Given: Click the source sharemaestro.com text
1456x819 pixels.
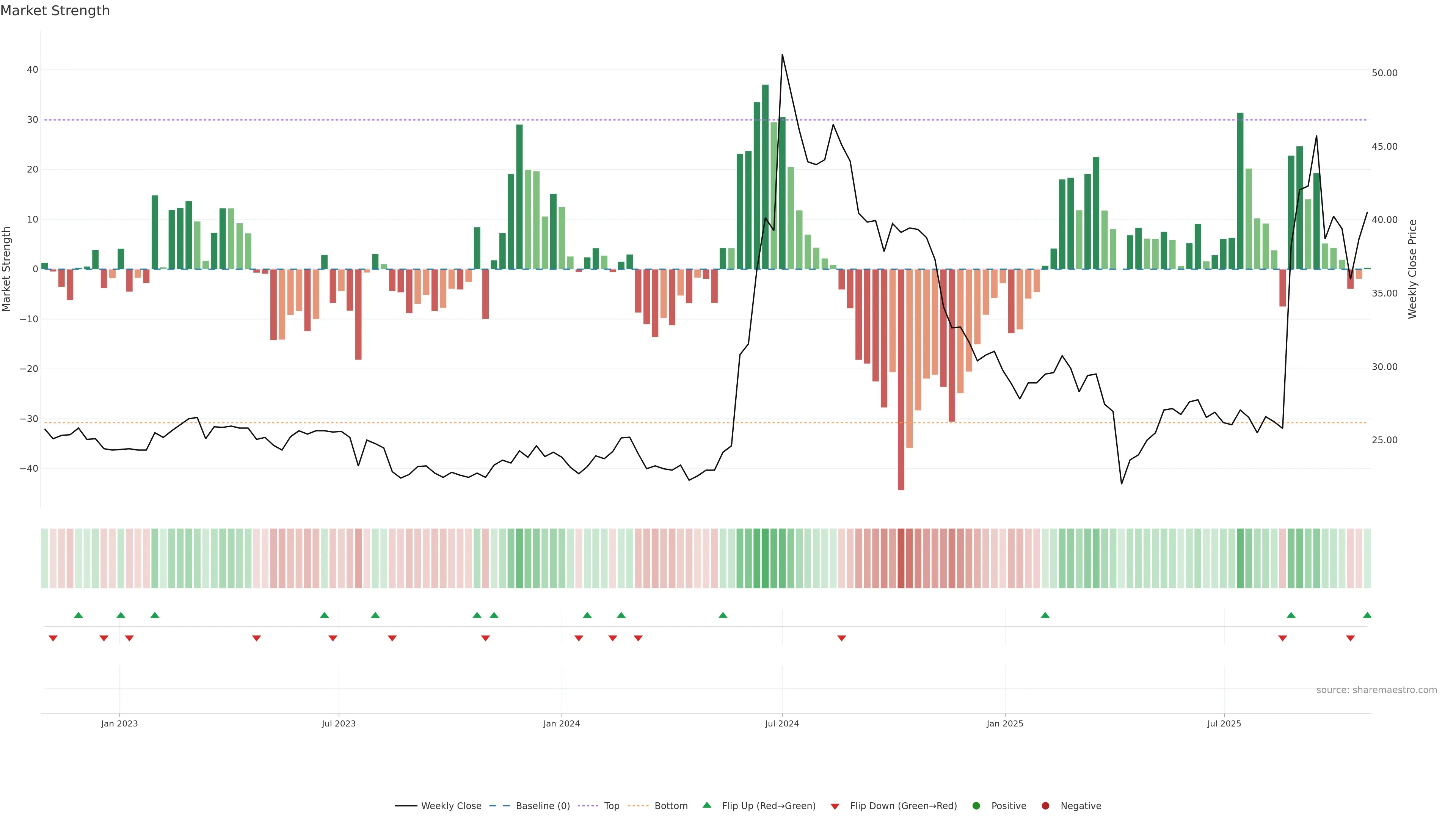Looking at the screenshot, I should click(x=1376, y=690).
